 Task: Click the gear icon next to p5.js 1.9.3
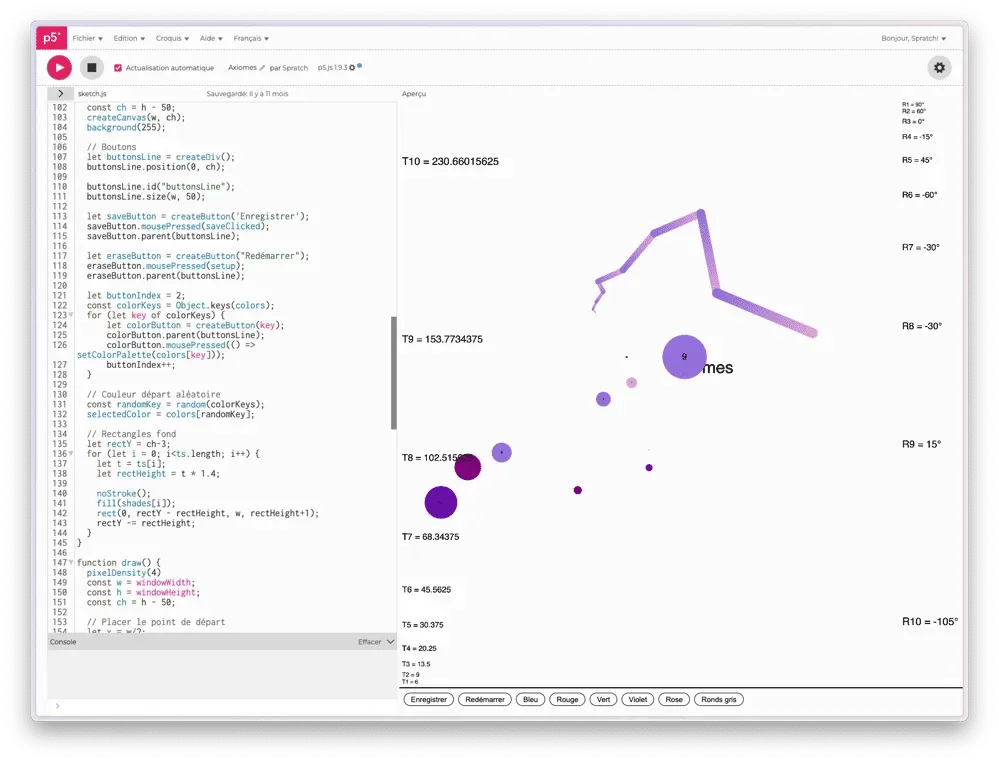tap(354, 67)
